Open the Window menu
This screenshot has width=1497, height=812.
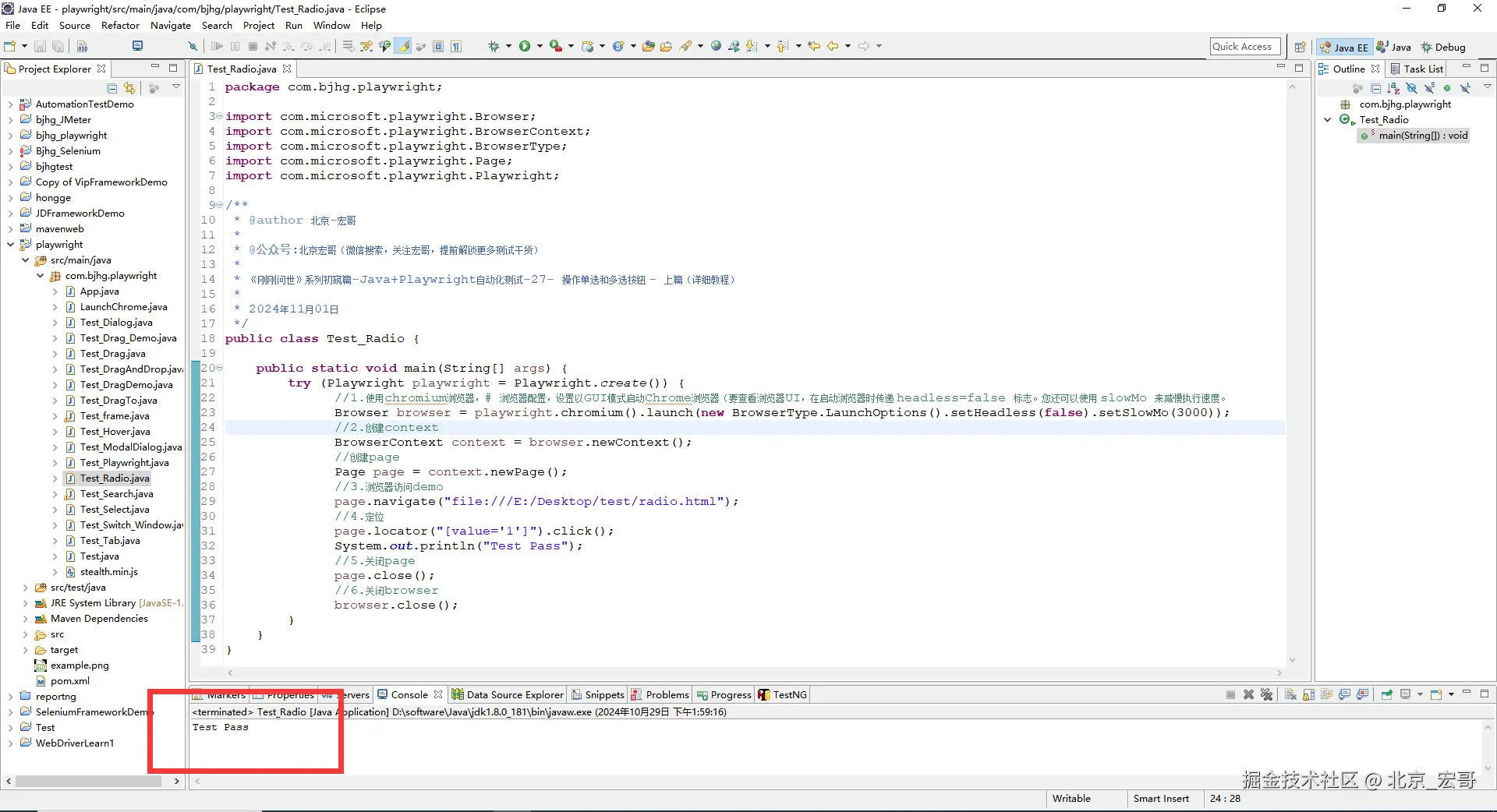(x=332, y=25)
